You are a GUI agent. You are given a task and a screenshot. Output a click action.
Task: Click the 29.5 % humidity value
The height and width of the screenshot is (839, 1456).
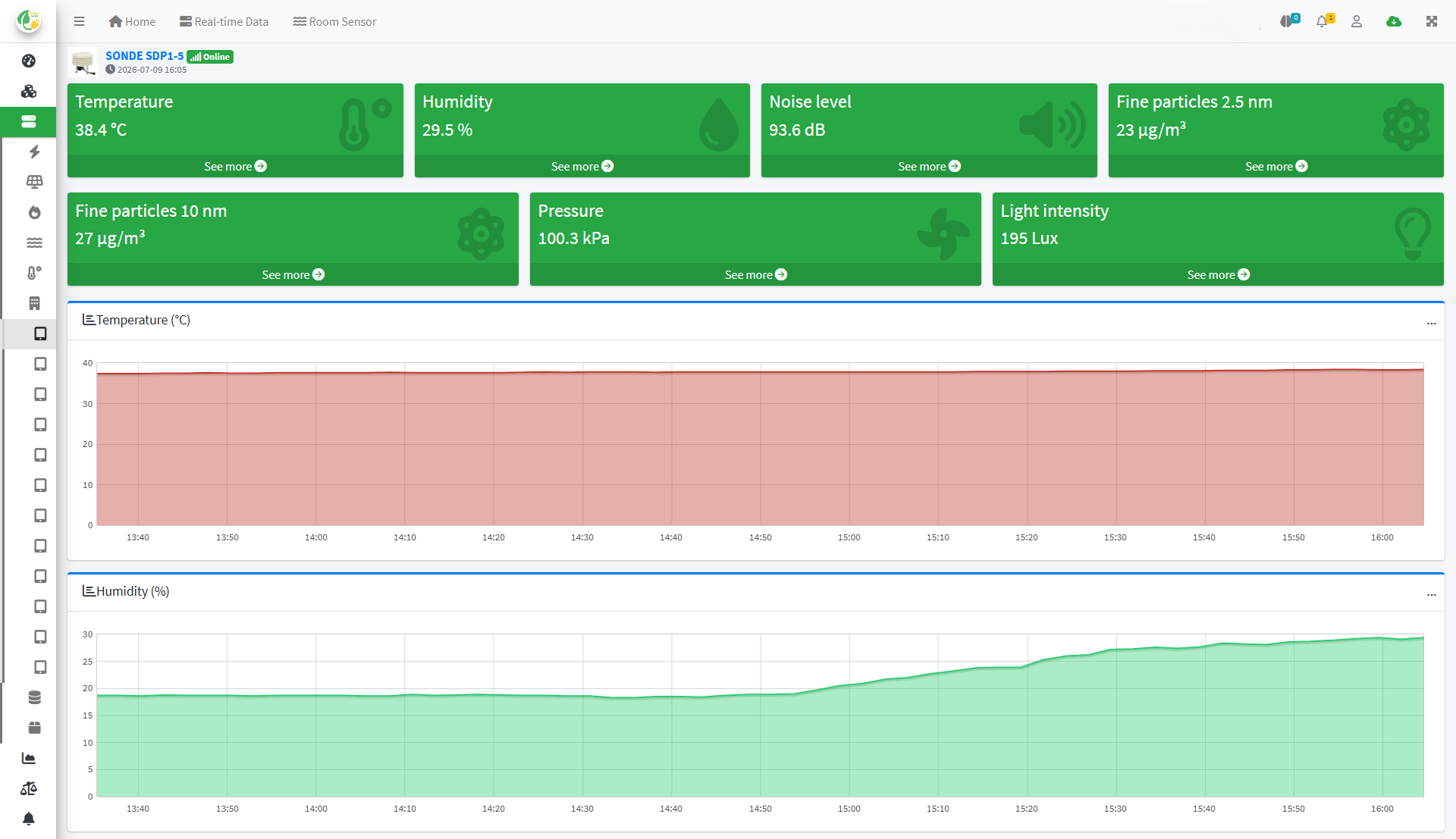[x=447, y=130]
